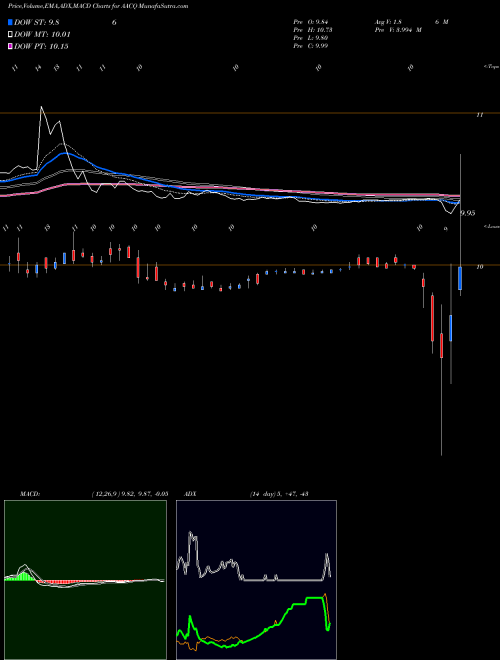Click the 'ADX' panel heading
The width and height of the screenshot is (500, 660).
(190, 494)
